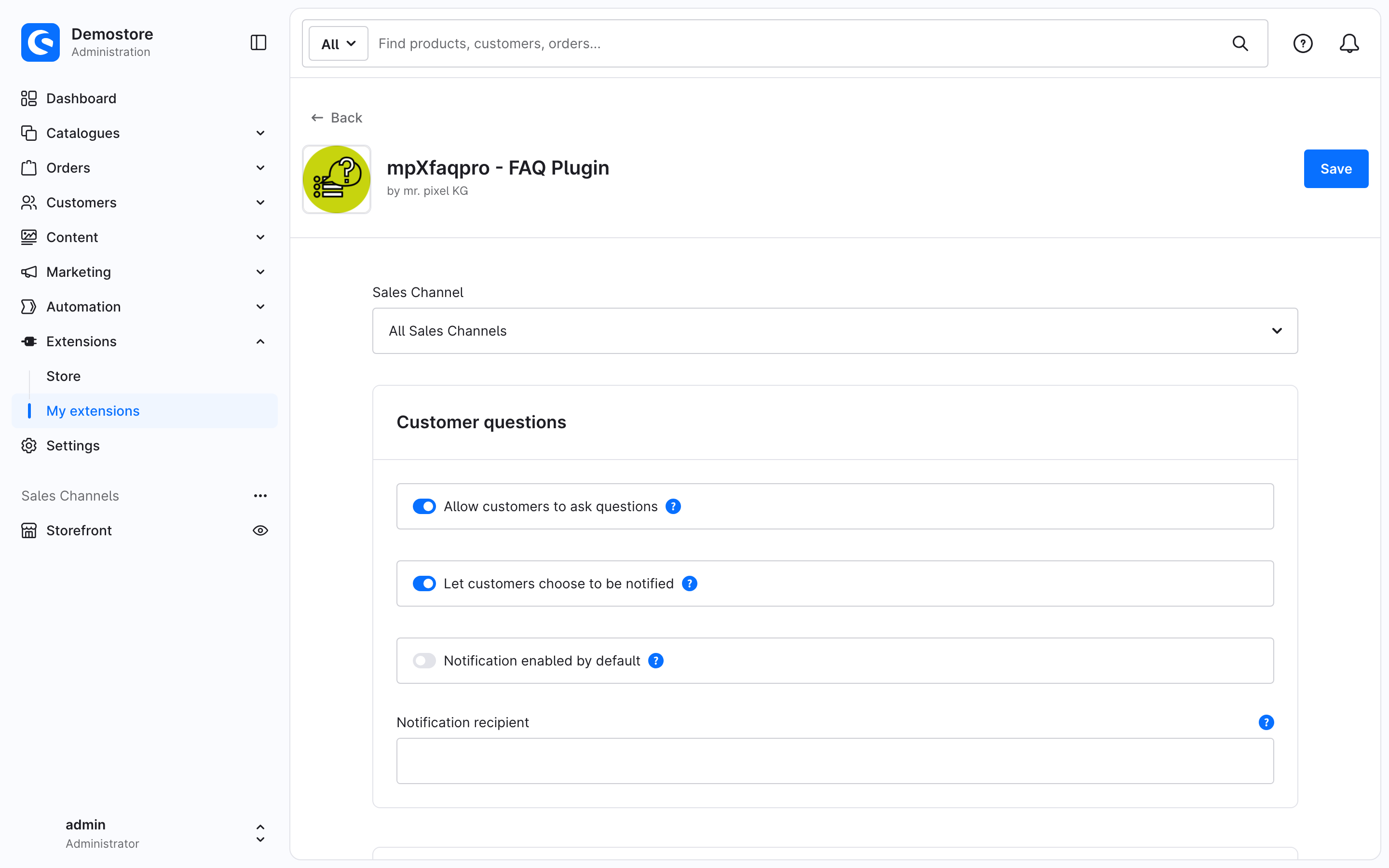Select My extensions in sidebar
This screenshot has width=1389, height=868.
tap(145, 411)
